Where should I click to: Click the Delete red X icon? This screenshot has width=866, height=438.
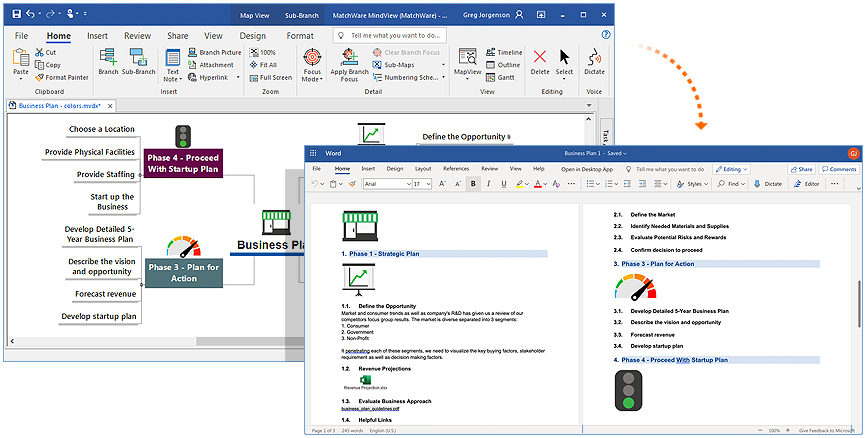coord(540,60)
